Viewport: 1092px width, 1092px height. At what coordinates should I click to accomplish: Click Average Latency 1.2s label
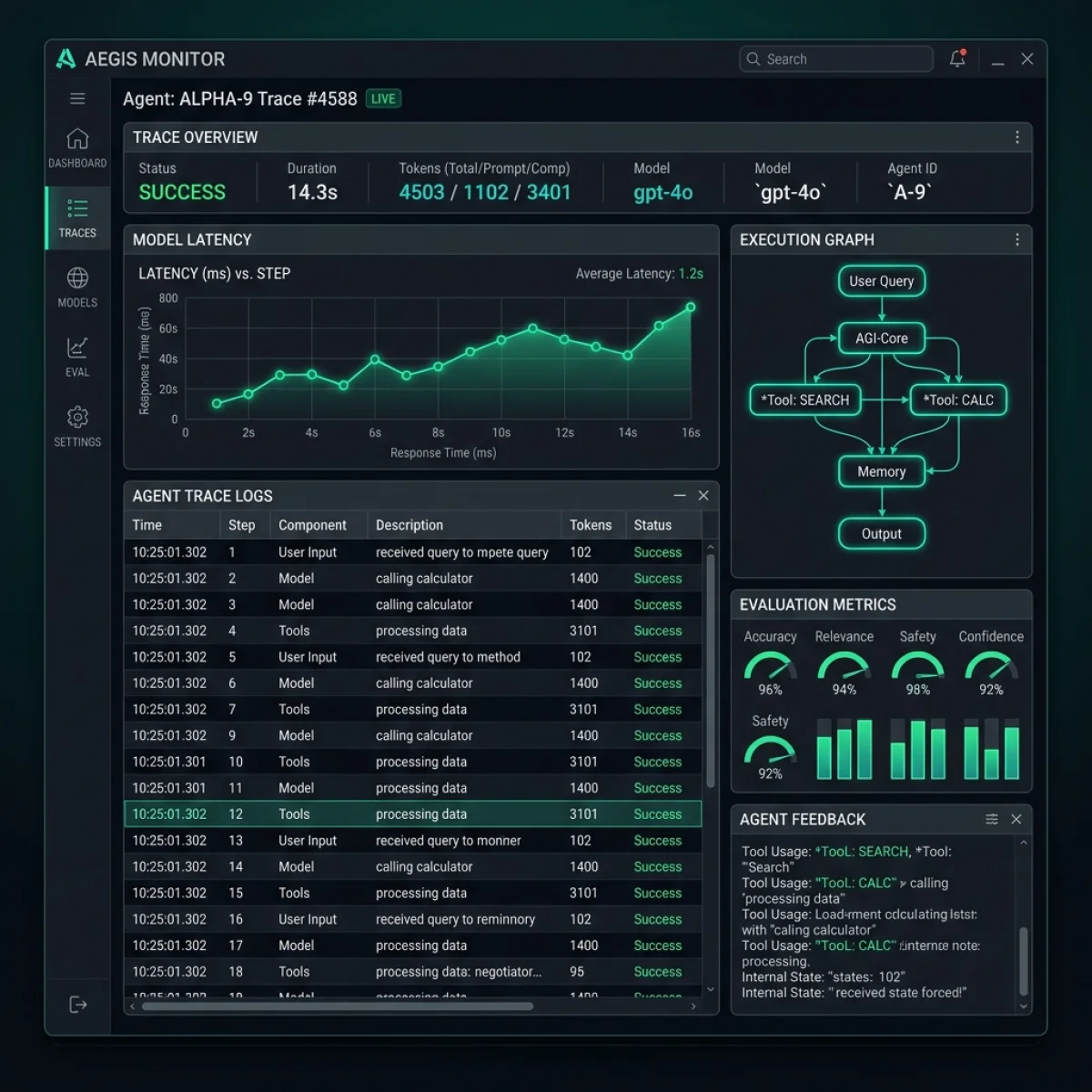[639, 273]
